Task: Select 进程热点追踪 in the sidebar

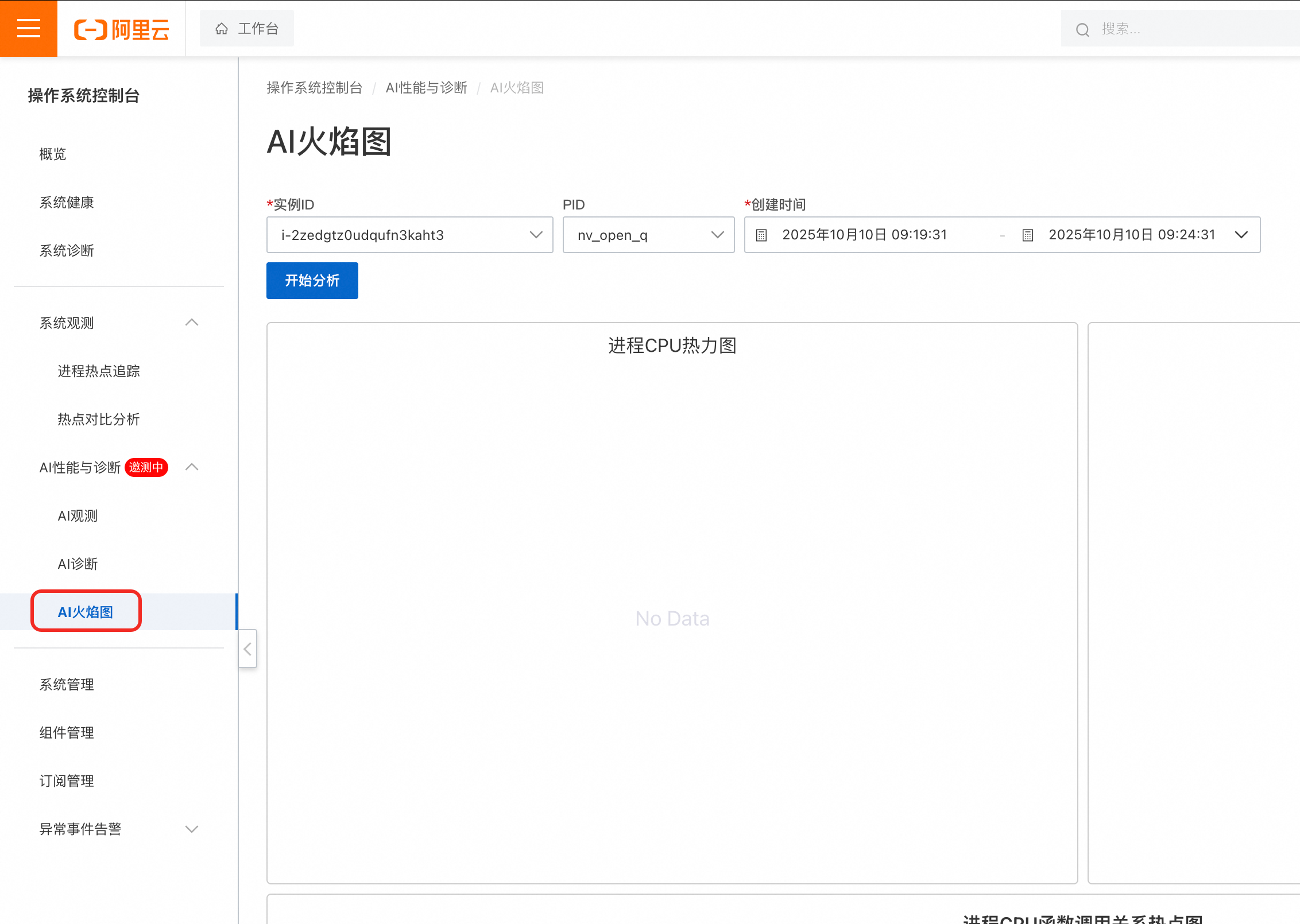Action: point(99,371)
